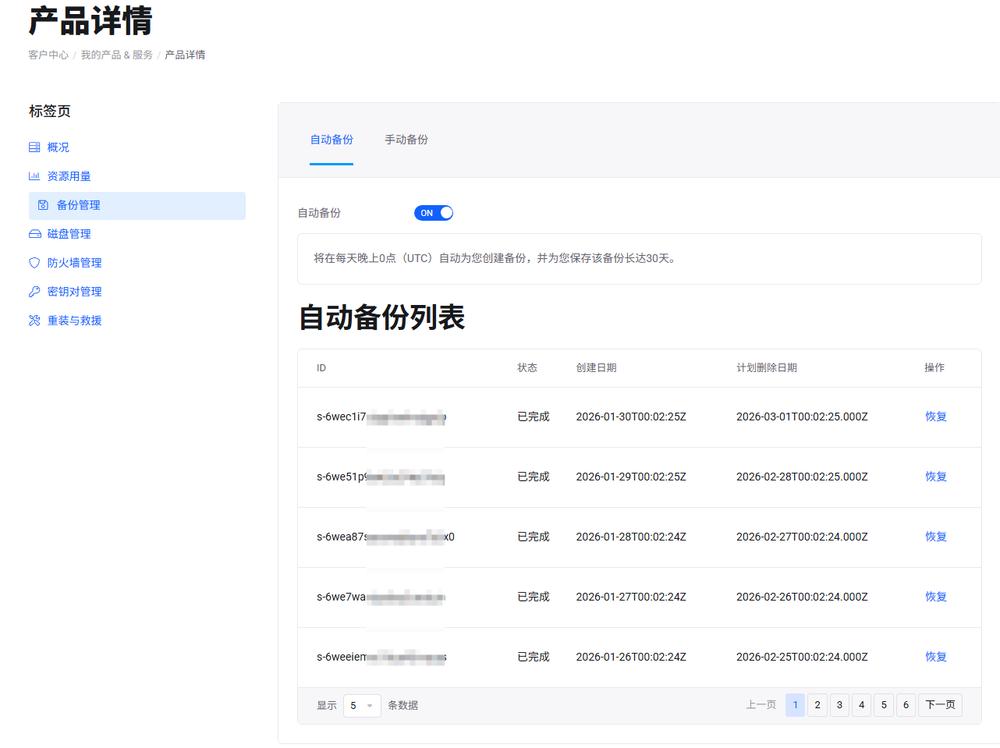The image size is (1000, 748).
Task: Open 我的产品 & 服务 breadcrumb link
Action: [x=117, y=55]
